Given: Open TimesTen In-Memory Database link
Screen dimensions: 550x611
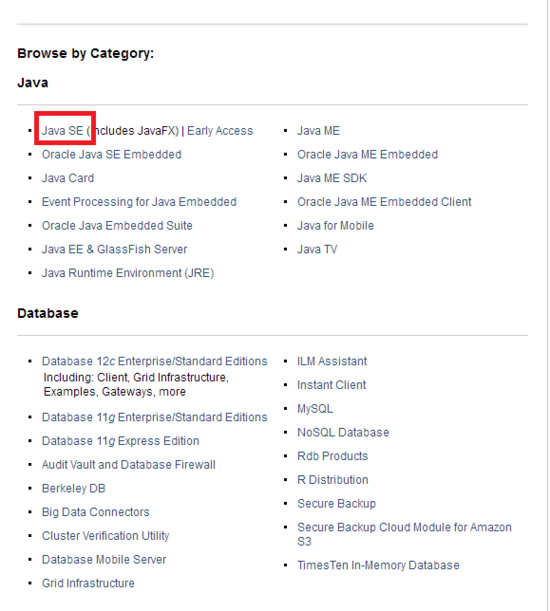Looking at the screenshot, I should [378, 565].
